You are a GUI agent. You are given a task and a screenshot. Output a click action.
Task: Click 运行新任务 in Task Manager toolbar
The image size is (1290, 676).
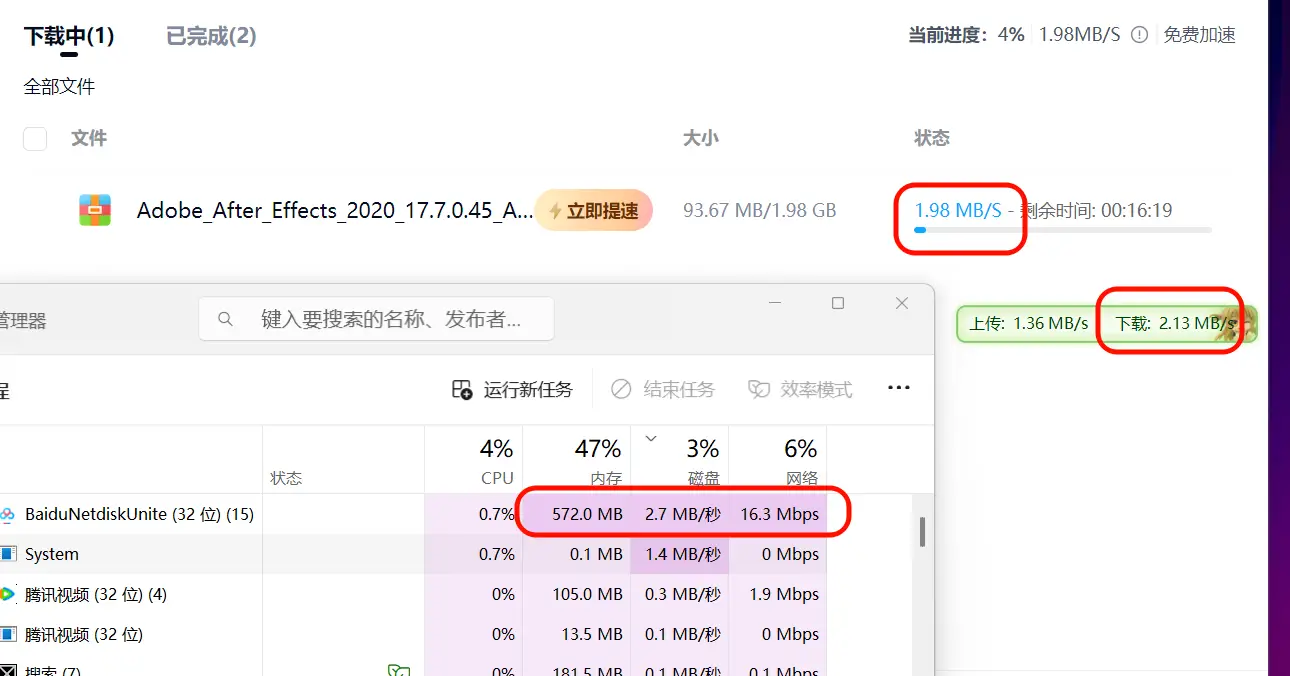pos(513,389)
